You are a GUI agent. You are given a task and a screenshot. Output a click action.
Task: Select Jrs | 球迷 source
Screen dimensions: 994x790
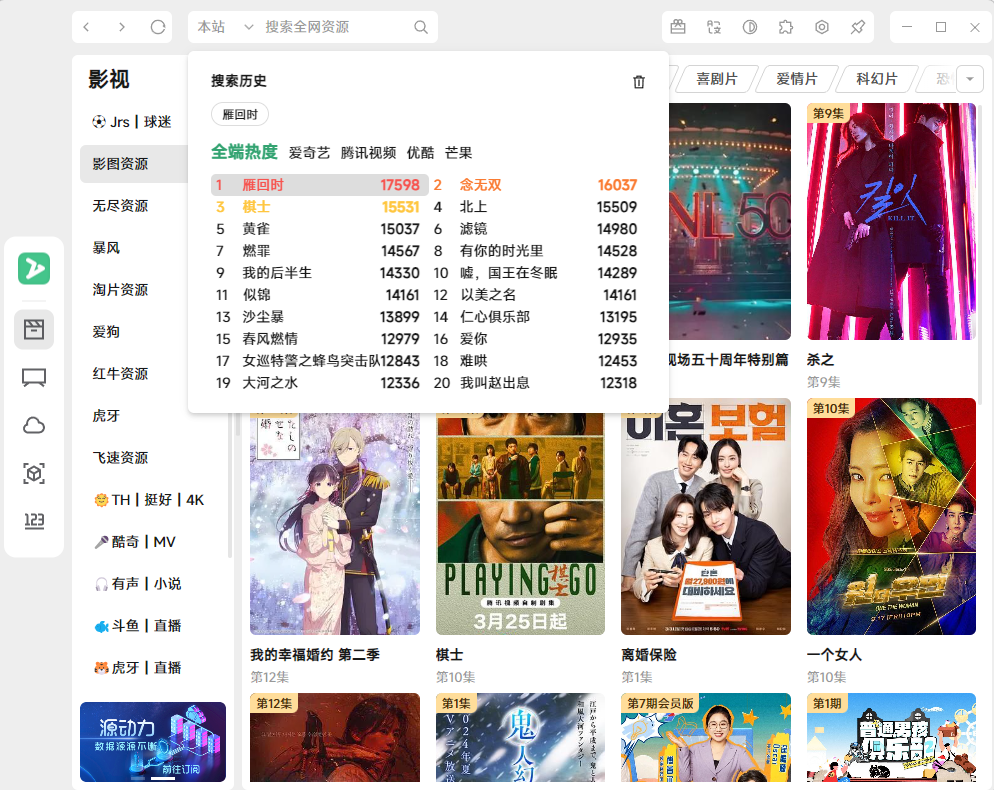point(134,122)
